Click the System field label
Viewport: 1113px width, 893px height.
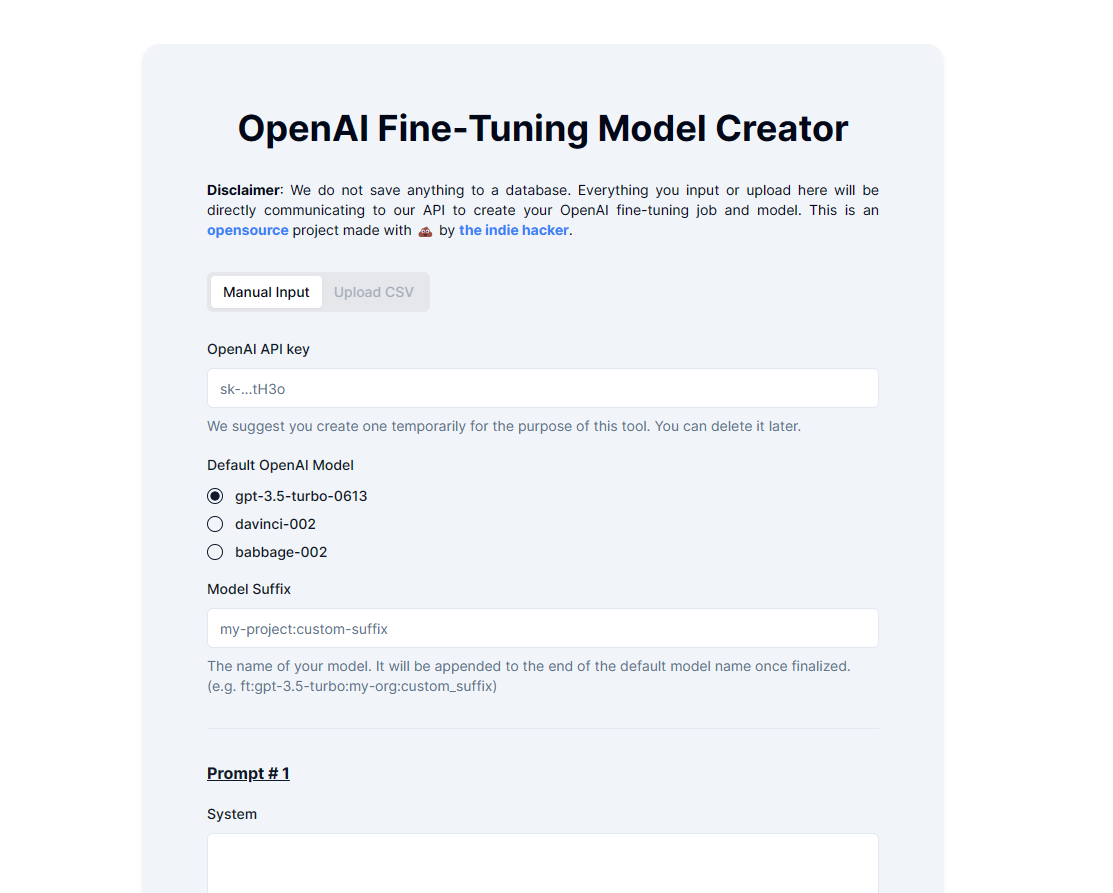[232, 814]
